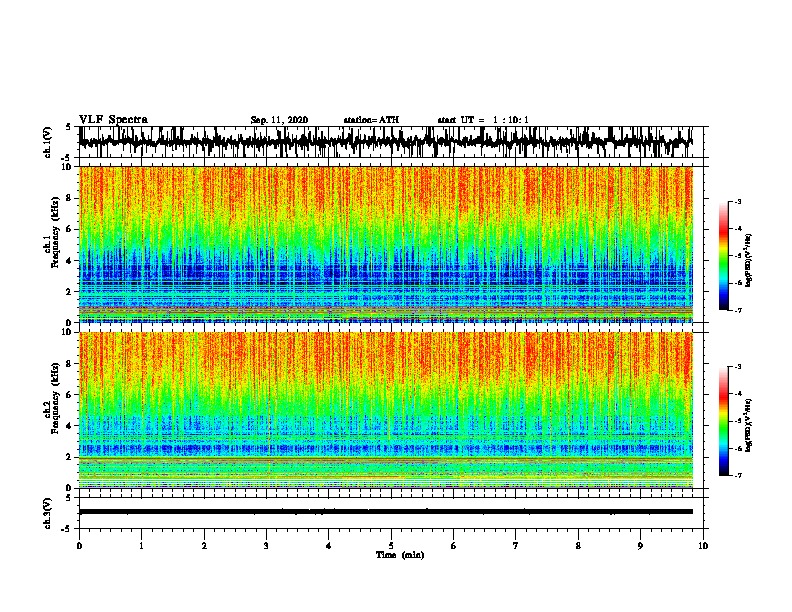Click the "0" tick on the Time axis

click(x=79, y=546)
